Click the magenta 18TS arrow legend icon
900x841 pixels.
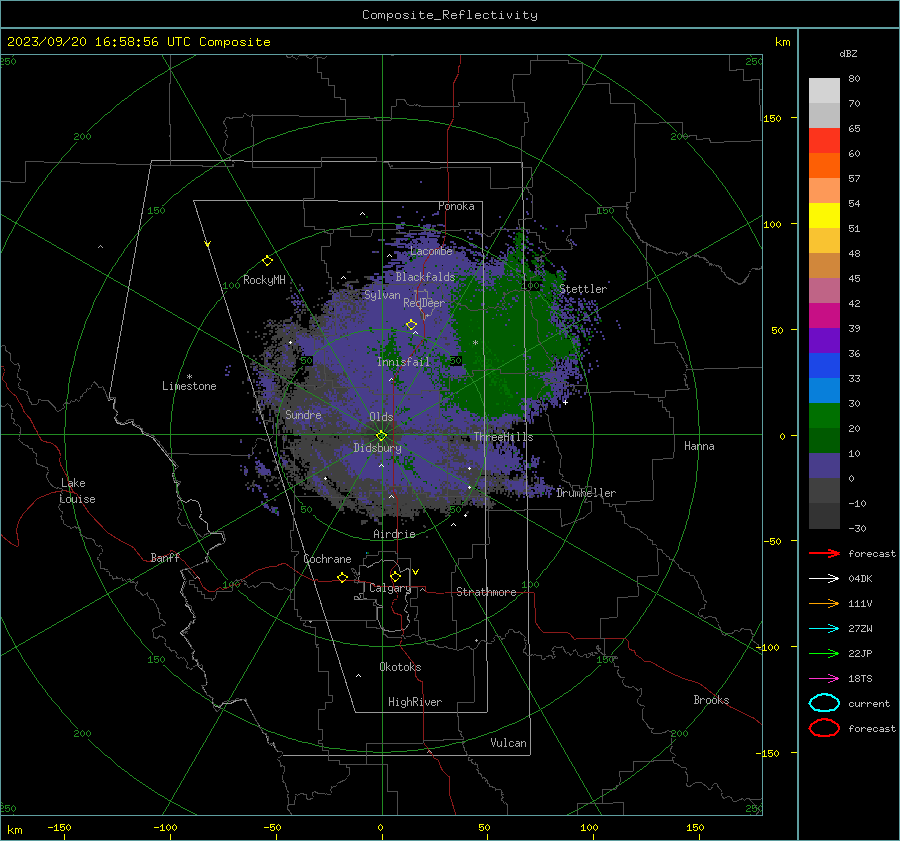[824, 678]
